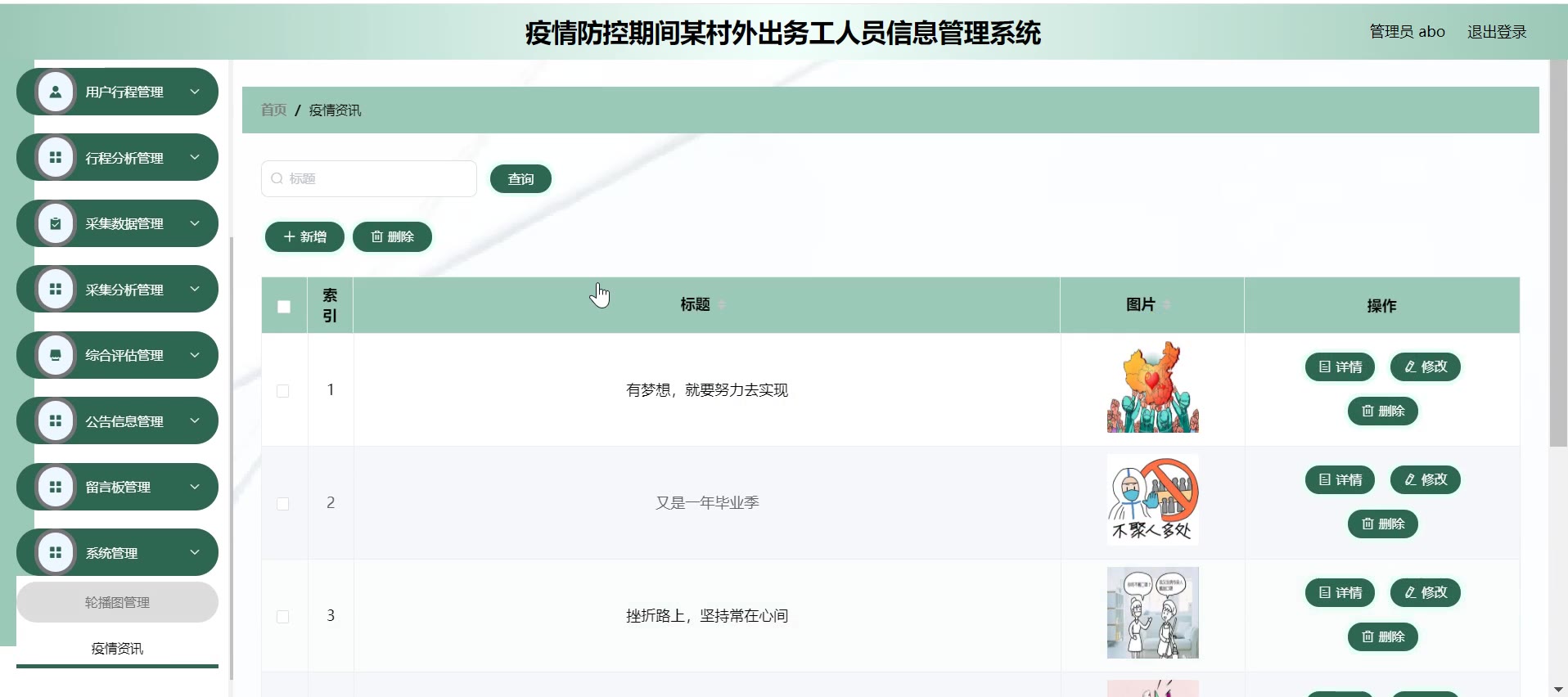
Task: Click the 采集分析管理 grid icon
Action: tap(56, 290)
